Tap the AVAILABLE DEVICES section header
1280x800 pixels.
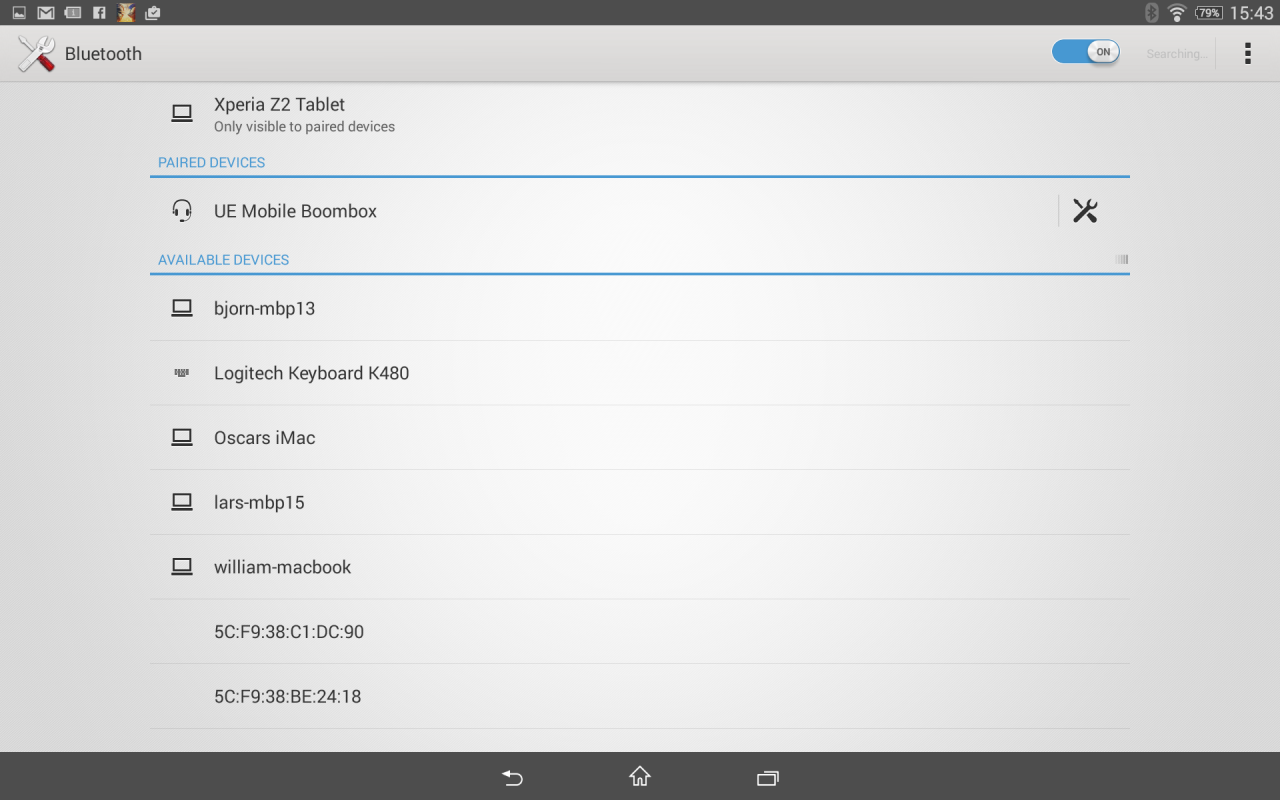pyautogui.click(x=224, y=259)
